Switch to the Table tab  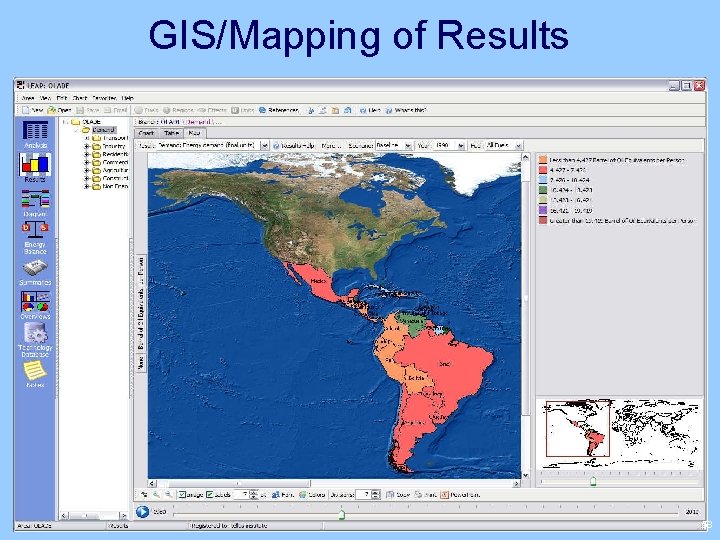pyautogui.click(x=171, y=133)
